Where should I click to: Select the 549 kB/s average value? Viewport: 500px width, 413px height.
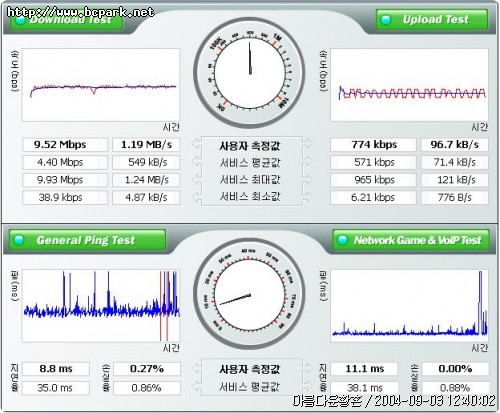(146, 162)
